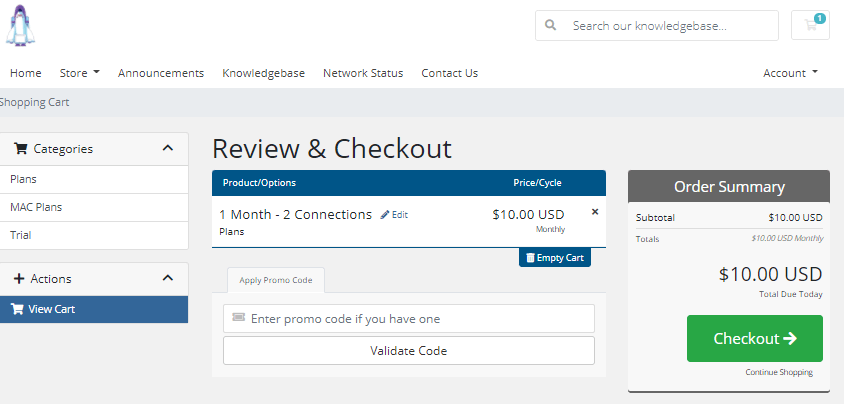Viewport: 844px width, 404px height.
Task: Click the plus icon beside Actions
Action: pos(19,279)
